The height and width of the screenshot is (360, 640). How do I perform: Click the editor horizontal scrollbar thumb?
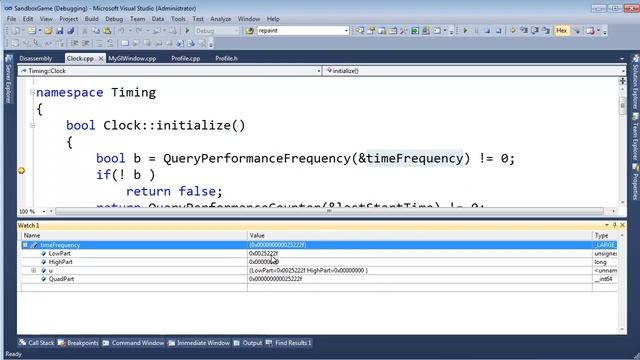coord(329,211)
